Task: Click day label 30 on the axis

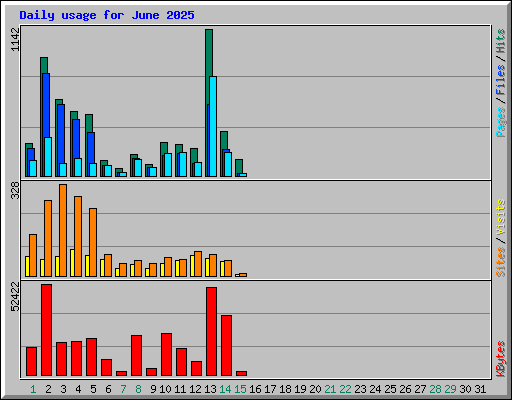Action: pos(465,389)
